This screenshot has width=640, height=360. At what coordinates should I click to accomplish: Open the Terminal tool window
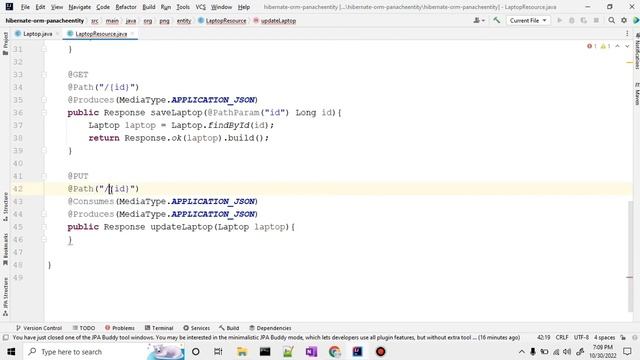pyautogui.click(x=159, y=328)
